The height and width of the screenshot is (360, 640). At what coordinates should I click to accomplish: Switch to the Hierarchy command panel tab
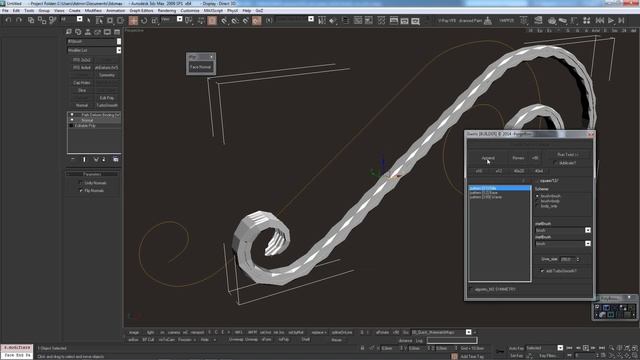(88, 32)
